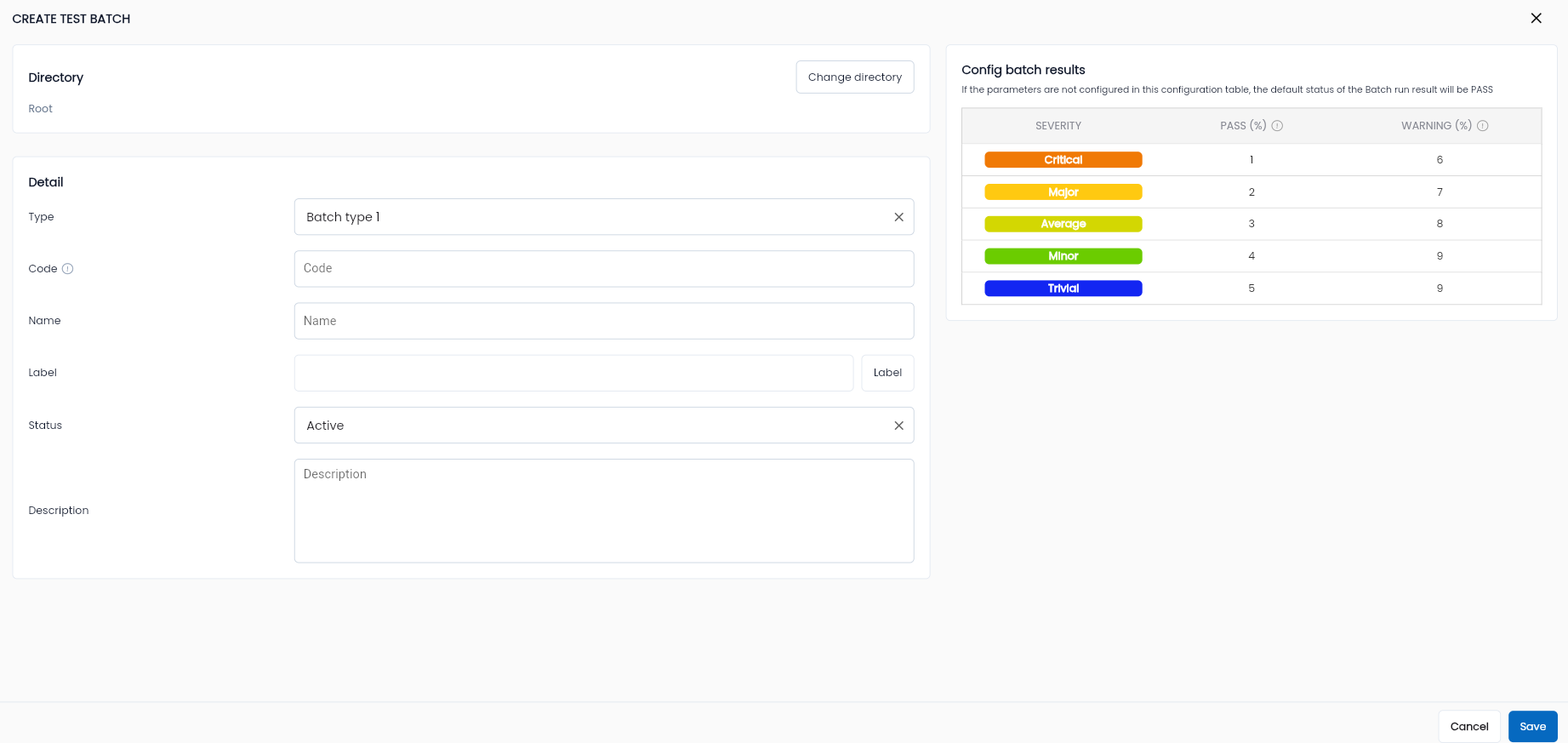
Task: Click the WARNING (%) info icon
Action: pos(1483,126)
